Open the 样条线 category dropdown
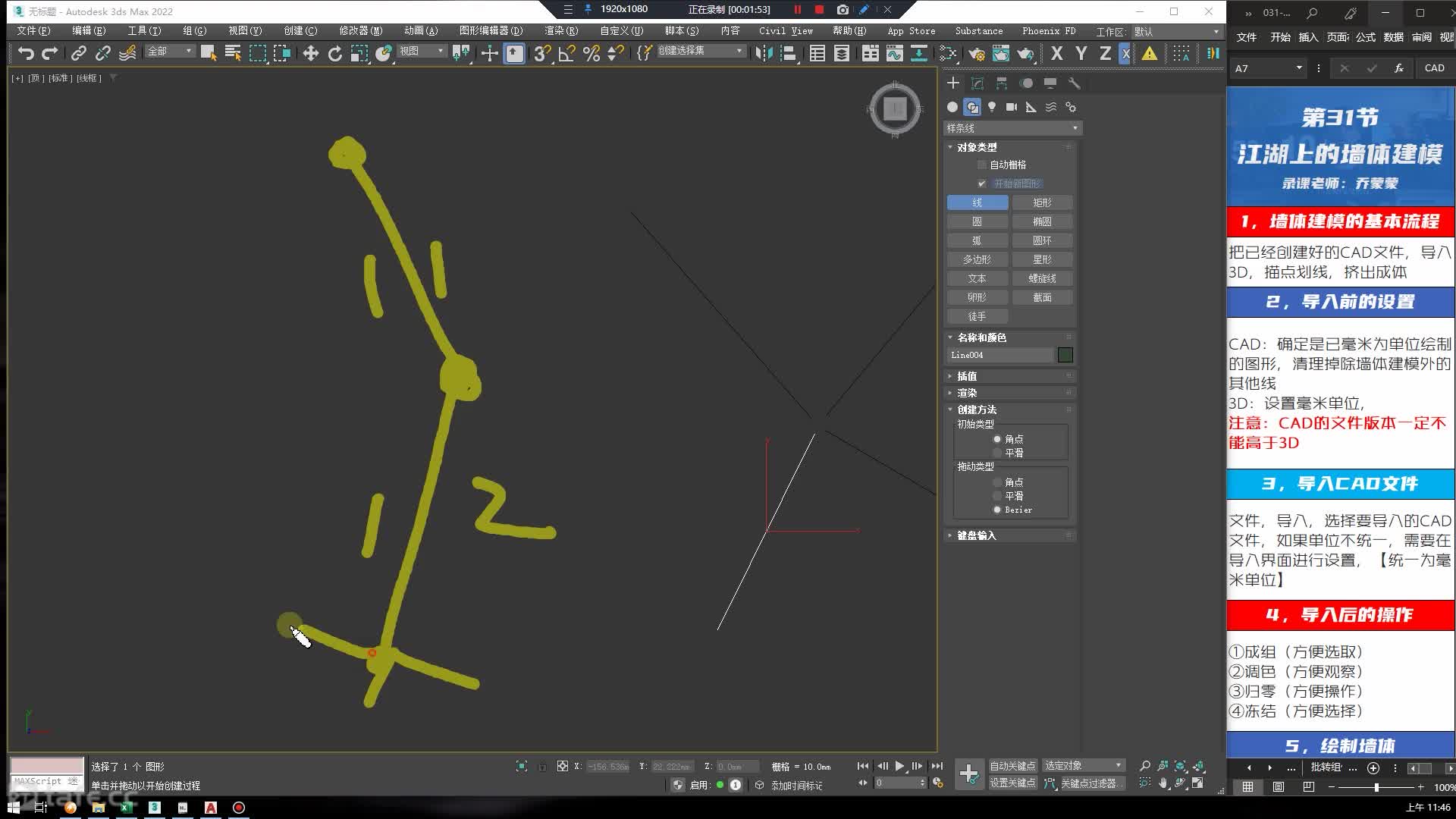 click(1012, 128)
